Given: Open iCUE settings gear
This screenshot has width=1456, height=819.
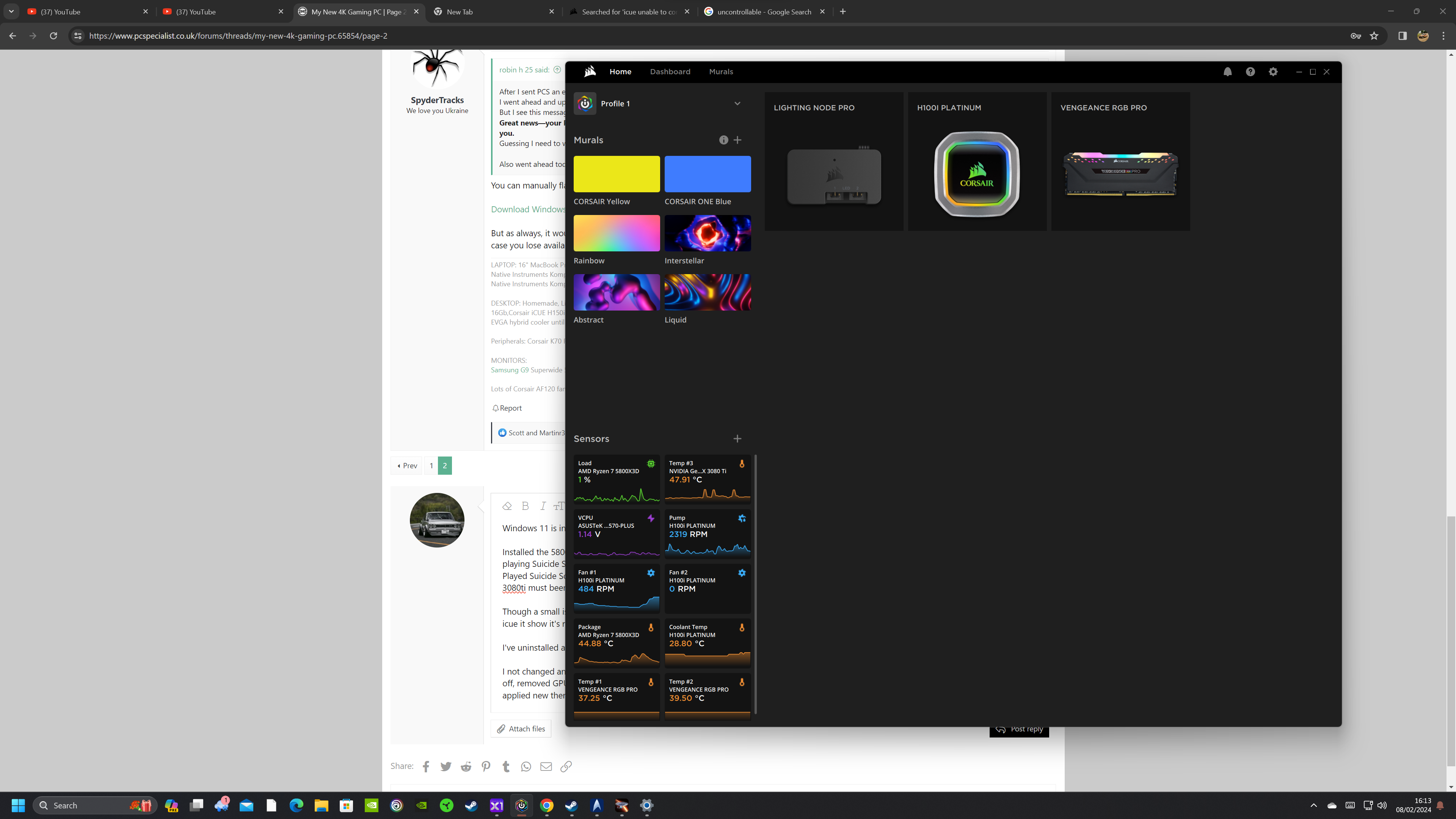Looking at the screenshot, I should coord(1273,72).
